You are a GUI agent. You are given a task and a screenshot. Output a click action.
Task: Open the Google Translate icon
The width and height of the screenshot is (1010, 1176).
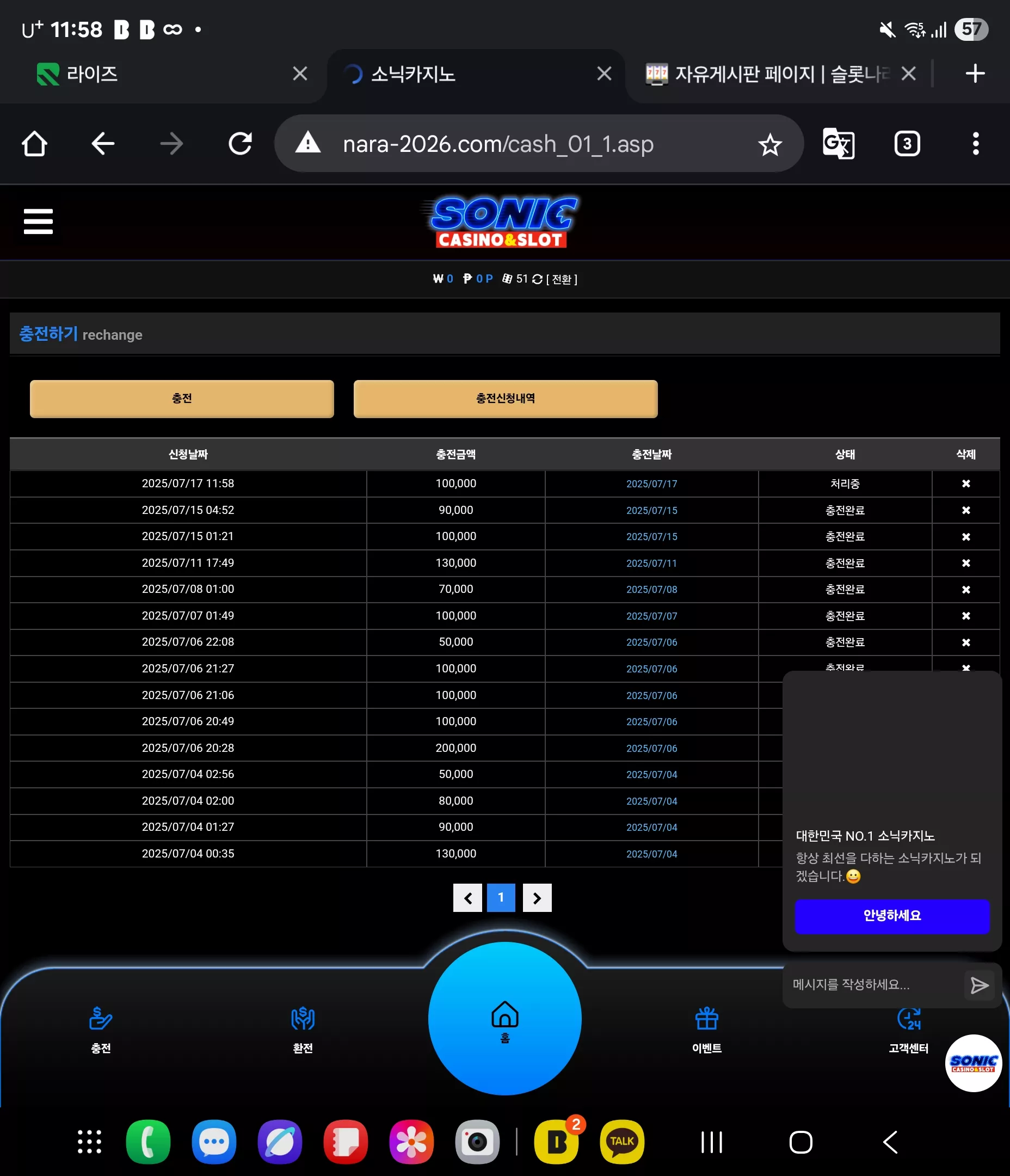tap(839, 144)
